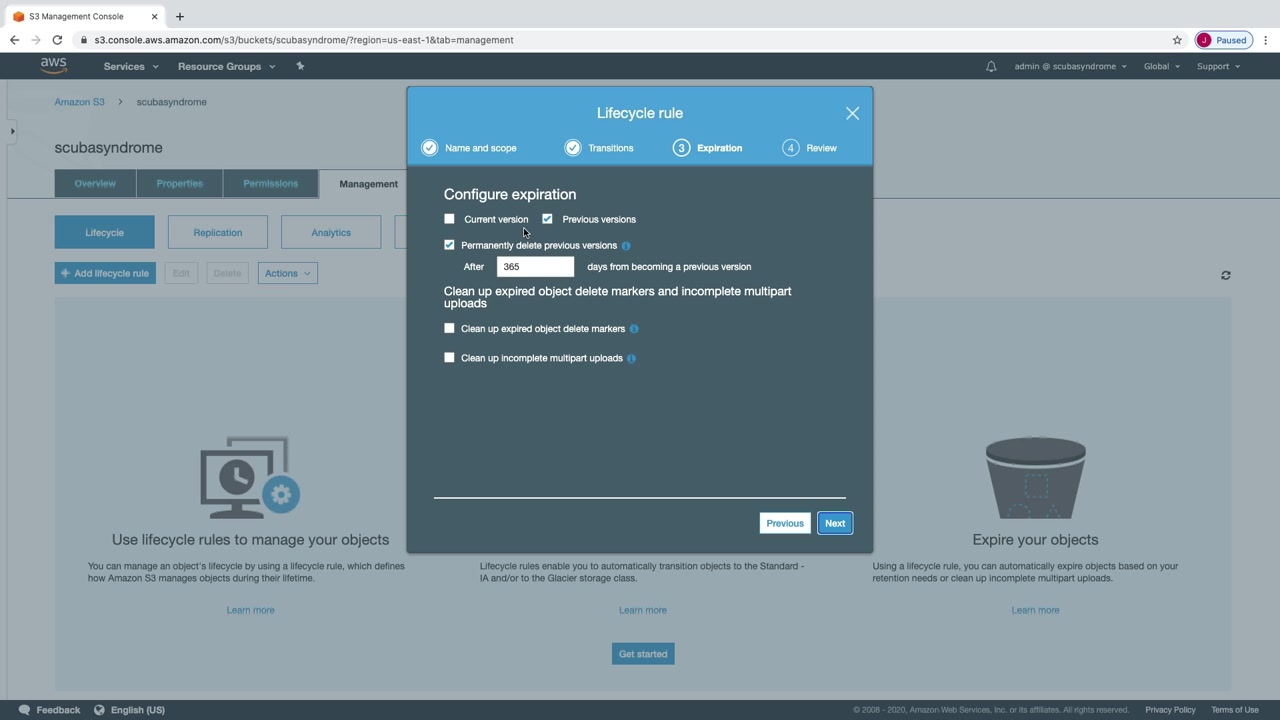Click Learn more under the transition description
The image size is (1280, 720).
pos(643,610)
